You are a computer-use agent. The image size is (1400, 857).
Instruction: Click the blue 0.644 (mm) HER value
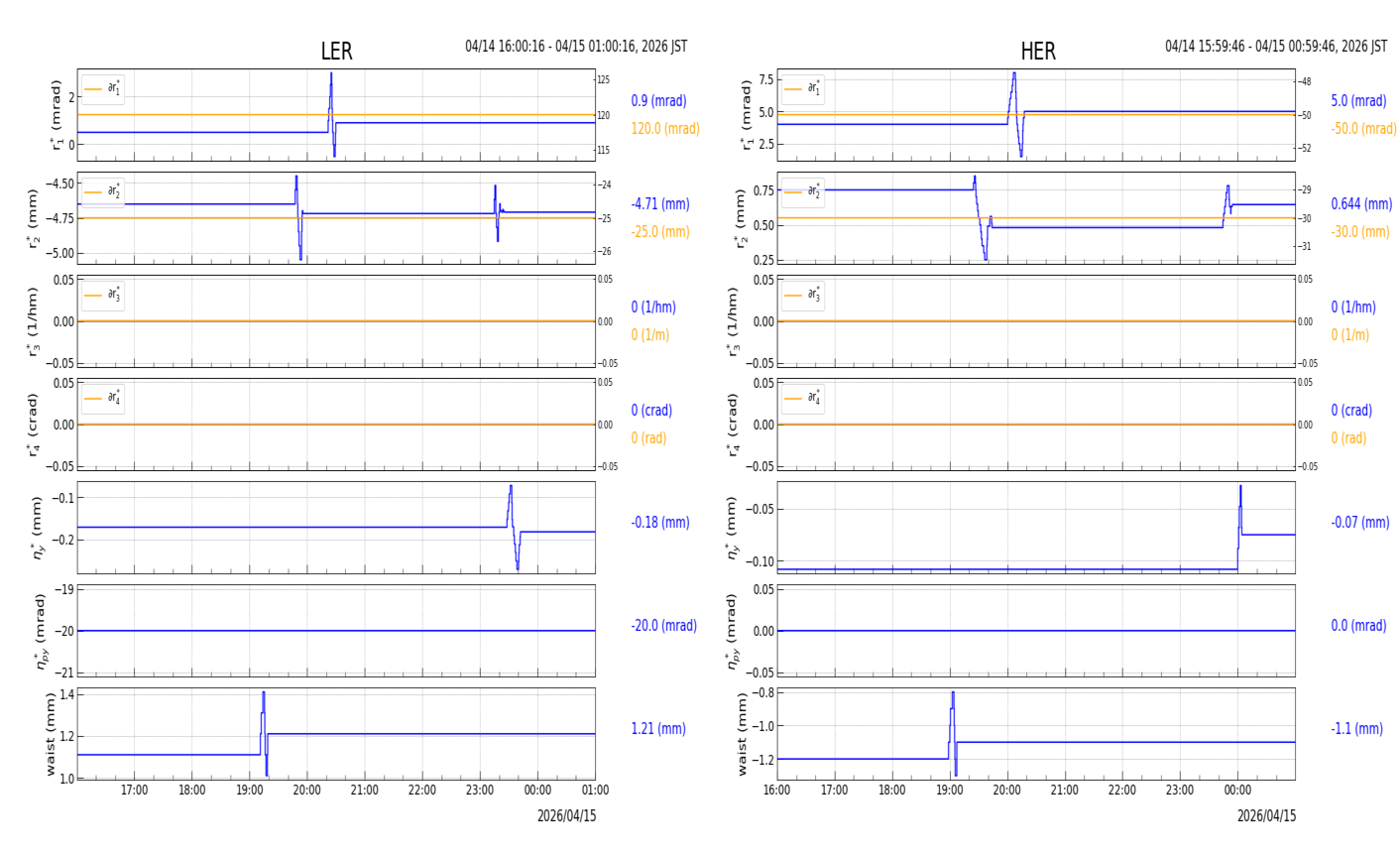(x=1361, y=204)
